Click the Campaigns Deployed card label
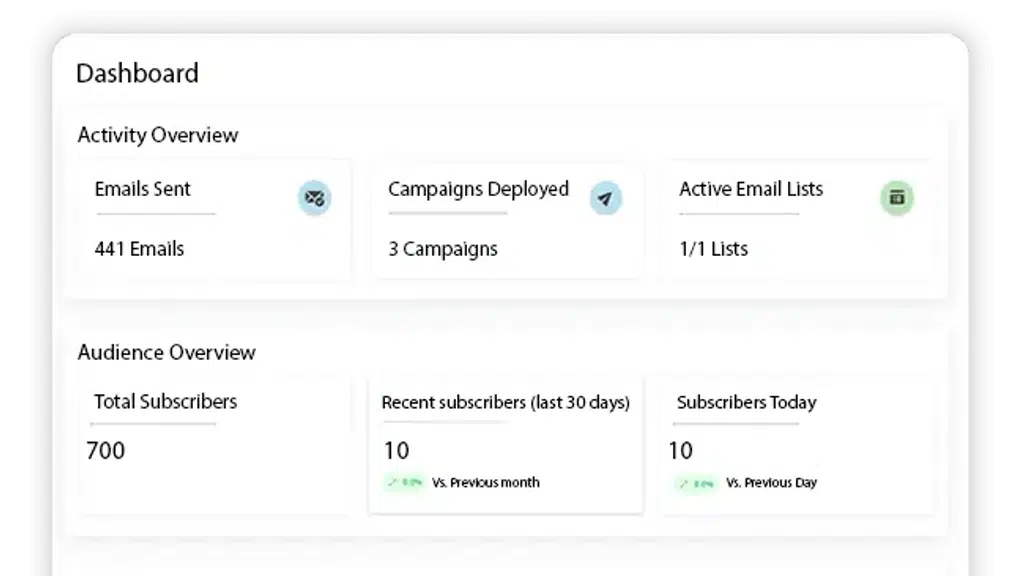The height and width of the screenshot is (576, 1024). [479, 189]
